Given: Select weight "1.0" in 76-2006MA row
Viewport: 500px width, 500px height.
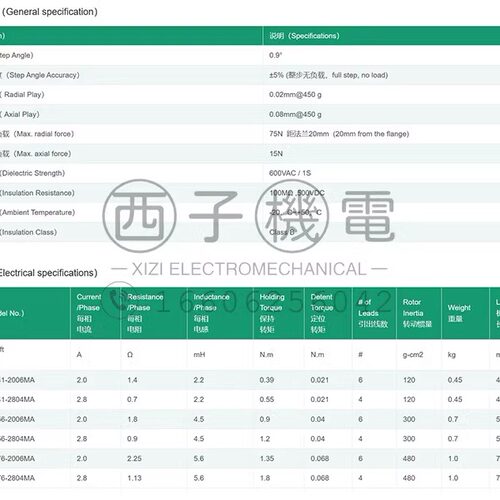Looking at the screenshot, I should click(453, 458).
